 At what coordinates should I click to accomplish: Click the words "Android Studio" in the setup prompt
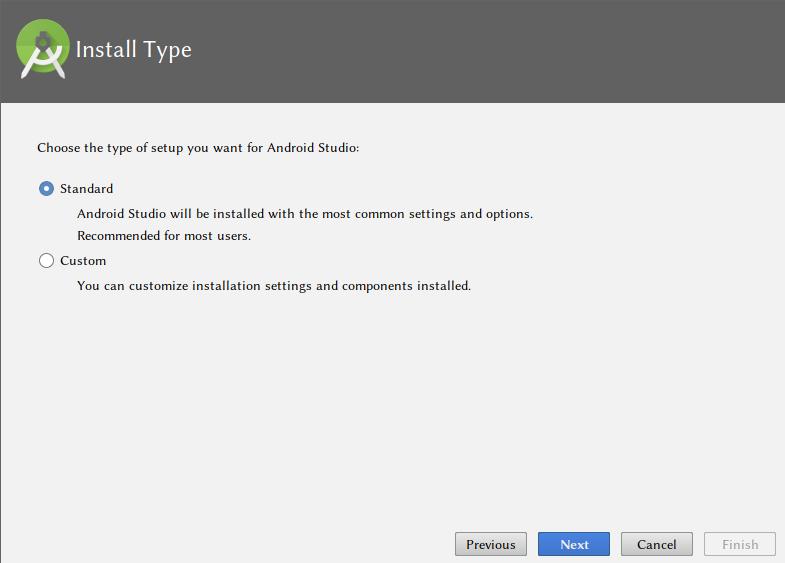[314, 148]
